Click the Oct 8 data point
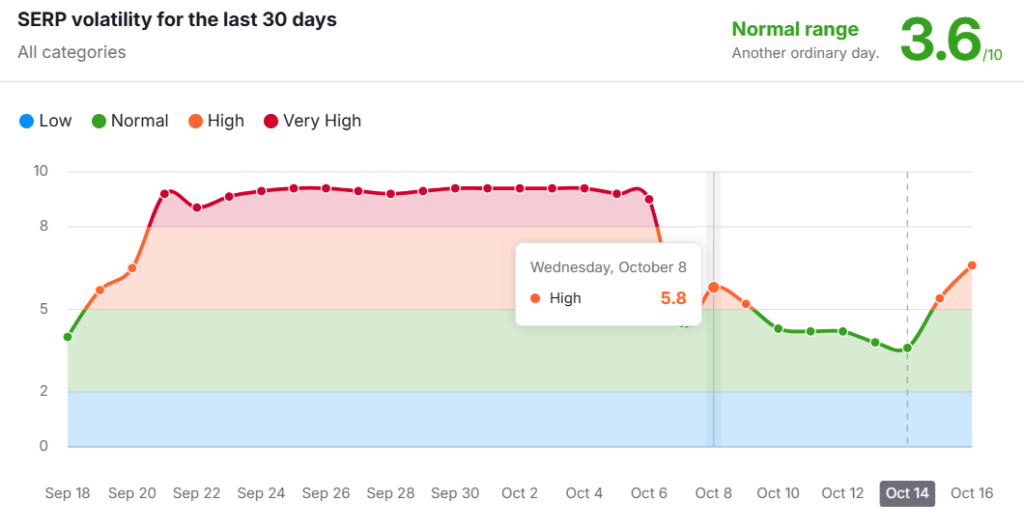Viewport: 1024px width, 529px height. pos(713,287)
